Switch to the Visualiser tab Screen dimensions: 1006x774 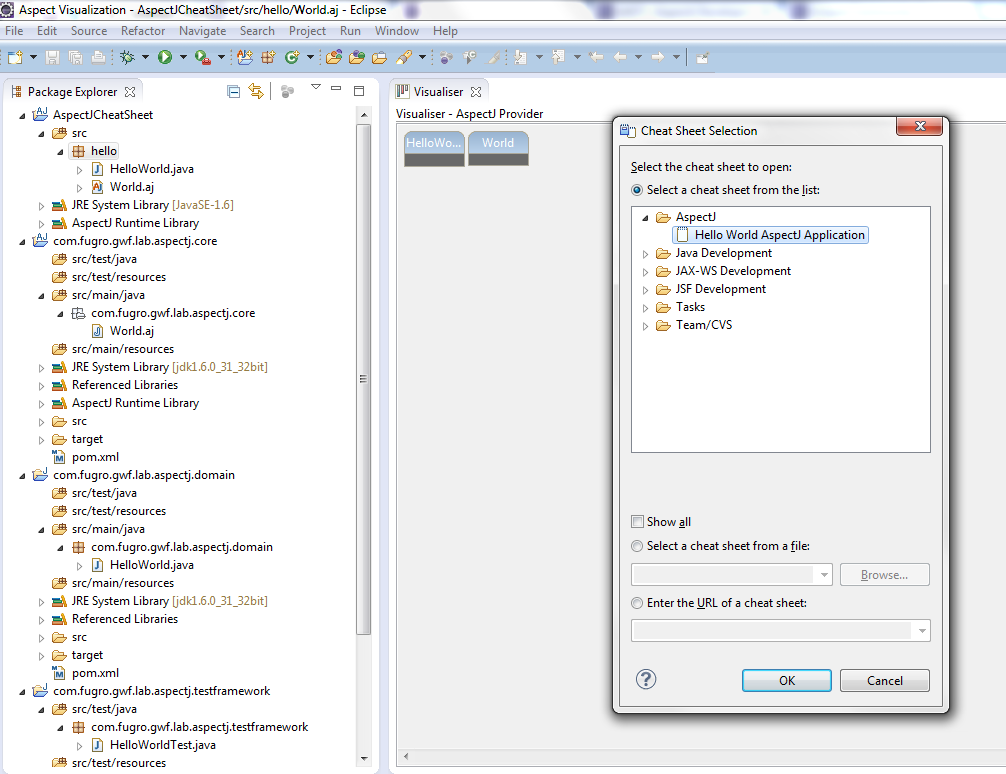438,92
